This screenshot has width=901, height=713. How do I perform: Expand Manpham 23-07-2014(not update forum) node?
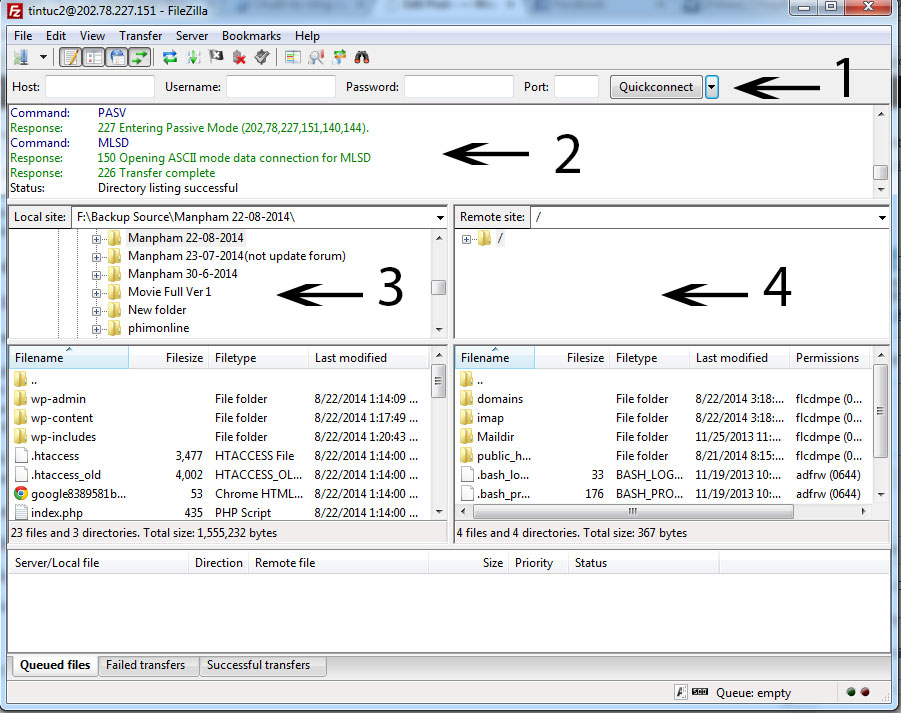97,257
